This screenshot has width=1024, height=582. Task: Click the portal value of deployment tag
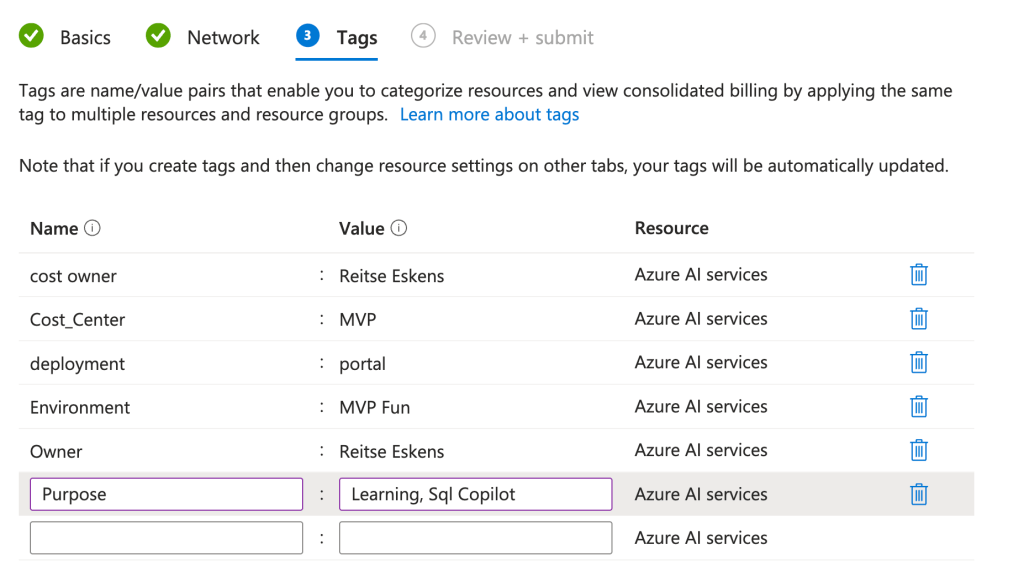coord(362,363)
